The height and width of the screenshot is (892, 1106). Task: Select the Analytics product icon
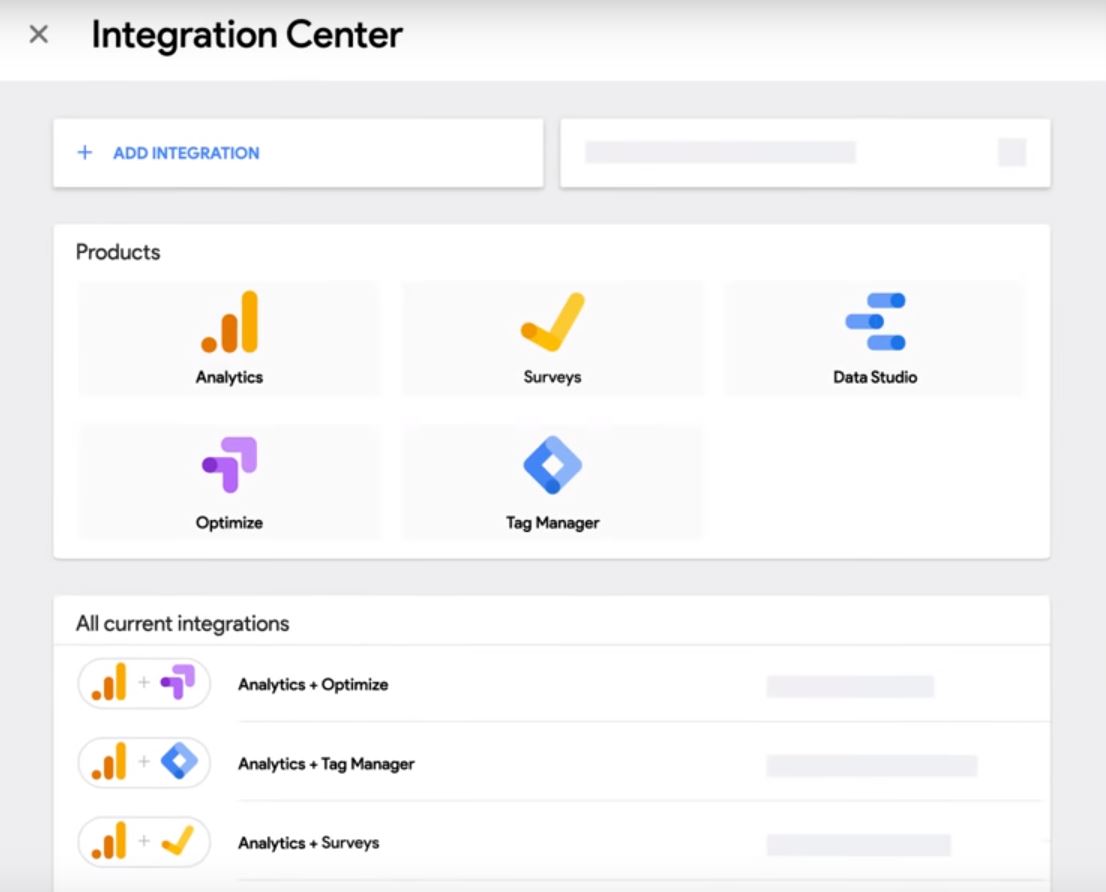point(229,322)
